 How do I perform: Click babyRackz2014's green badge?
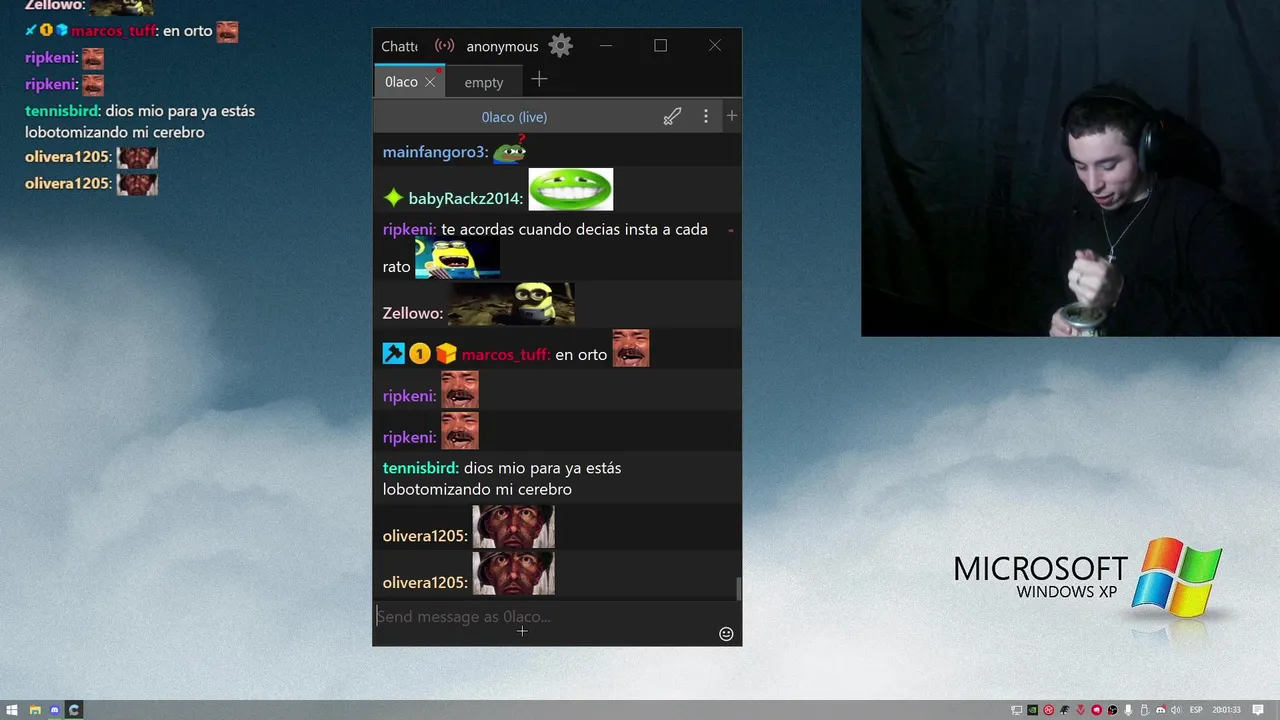pyautogui.click(x=393, y=198)
